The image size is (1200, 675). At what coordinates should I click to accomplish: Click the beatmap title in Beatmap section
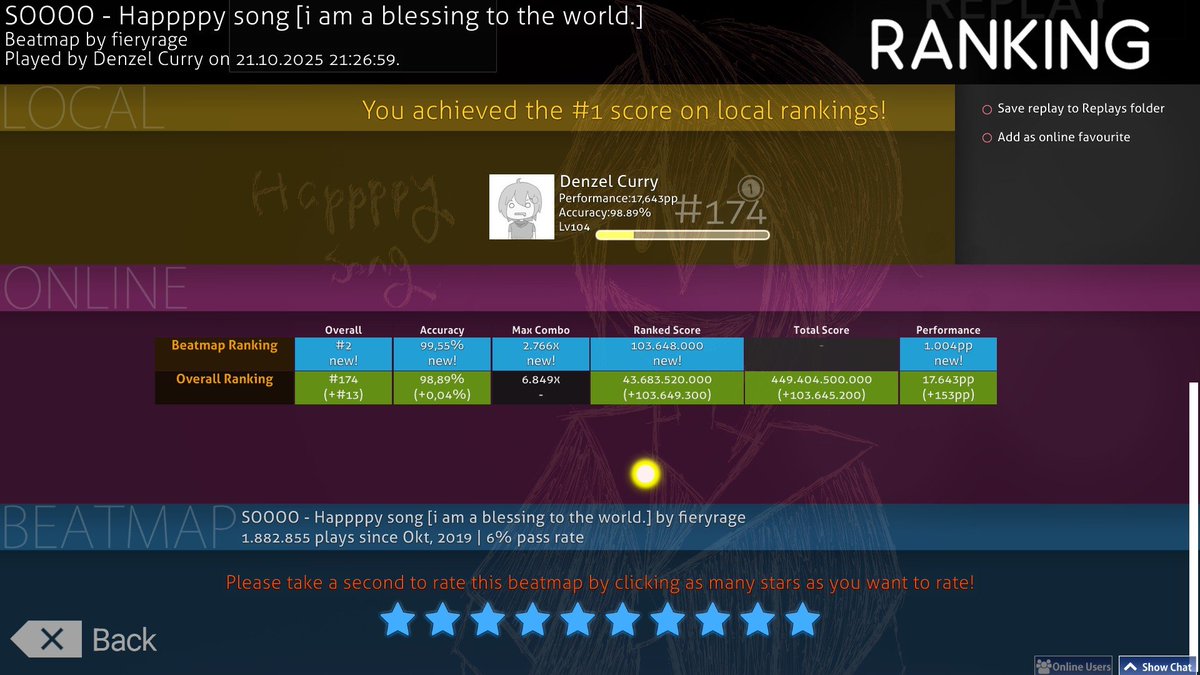pos(493,518)
